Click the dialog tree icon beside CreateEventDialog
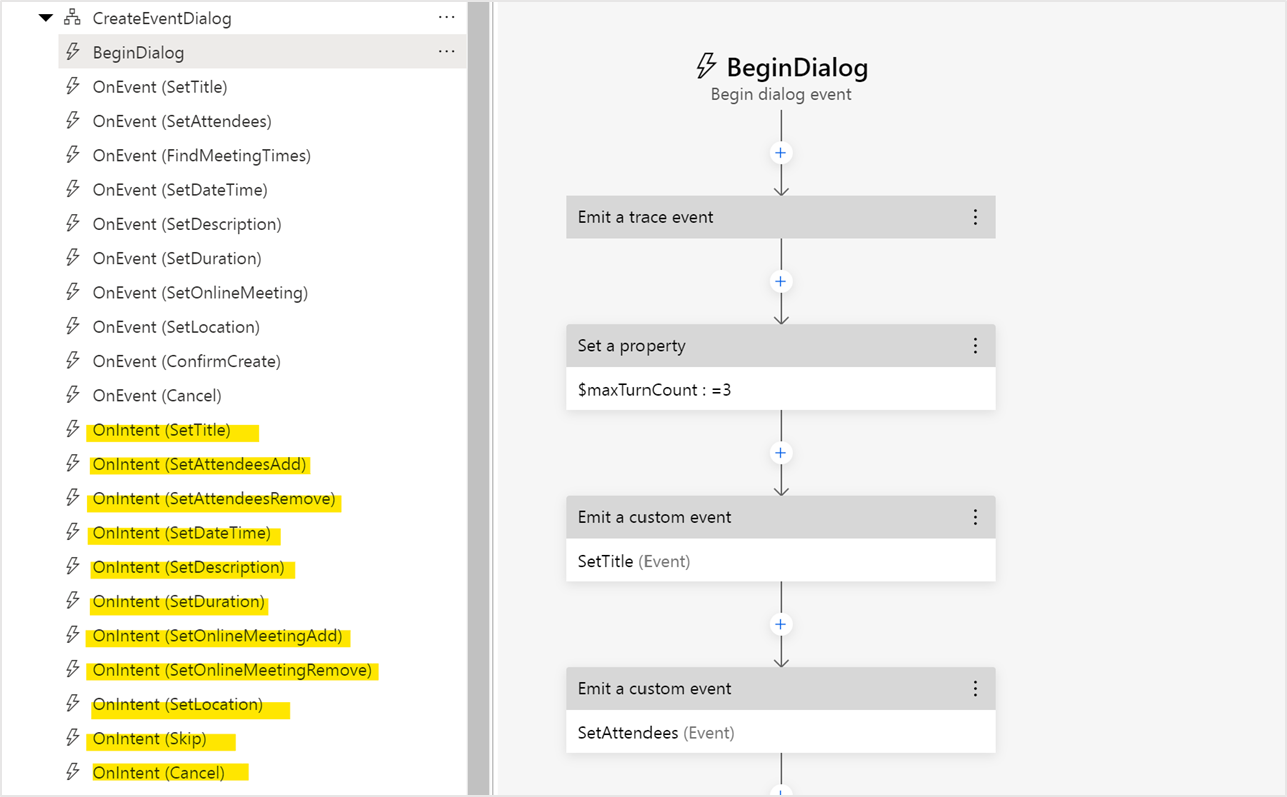 click(x=71, y=17)
